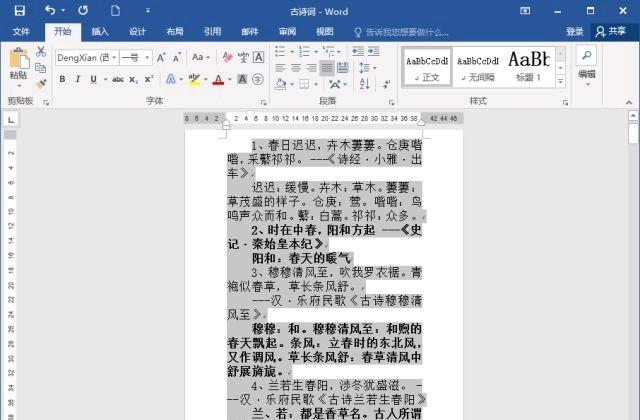Apply text effects with the glowing blue A
The width and height of the screenshot is (640, 420).
pyautogui.click(x=171, y=79)
